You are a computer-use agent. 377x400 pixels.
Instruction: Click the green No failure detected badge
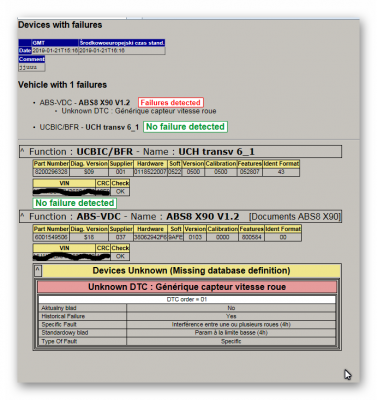[185, 127]
